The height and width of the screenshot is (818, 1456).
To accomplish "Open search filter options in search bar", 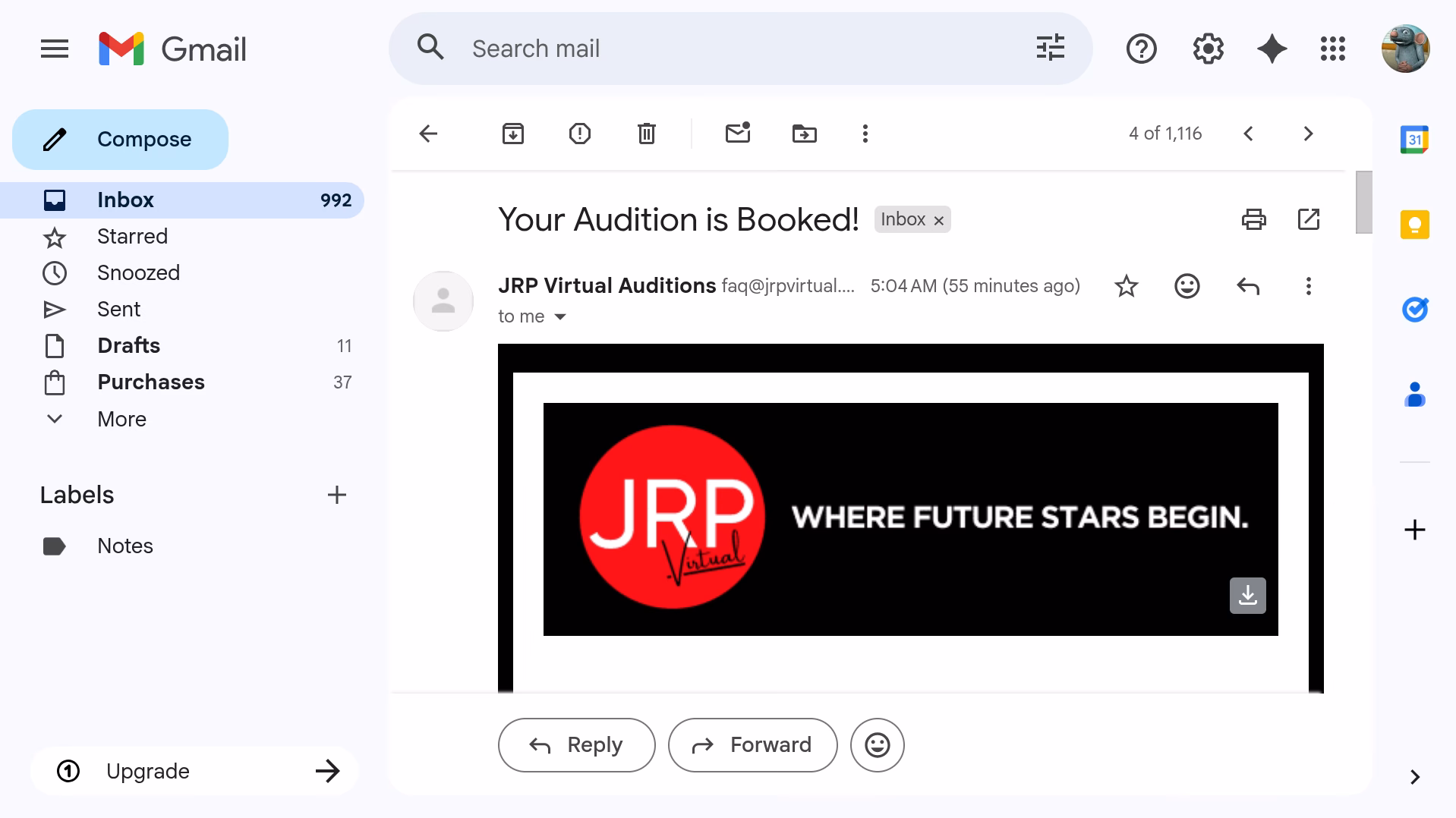I will pyautogui.click(x=1050, y=49).
